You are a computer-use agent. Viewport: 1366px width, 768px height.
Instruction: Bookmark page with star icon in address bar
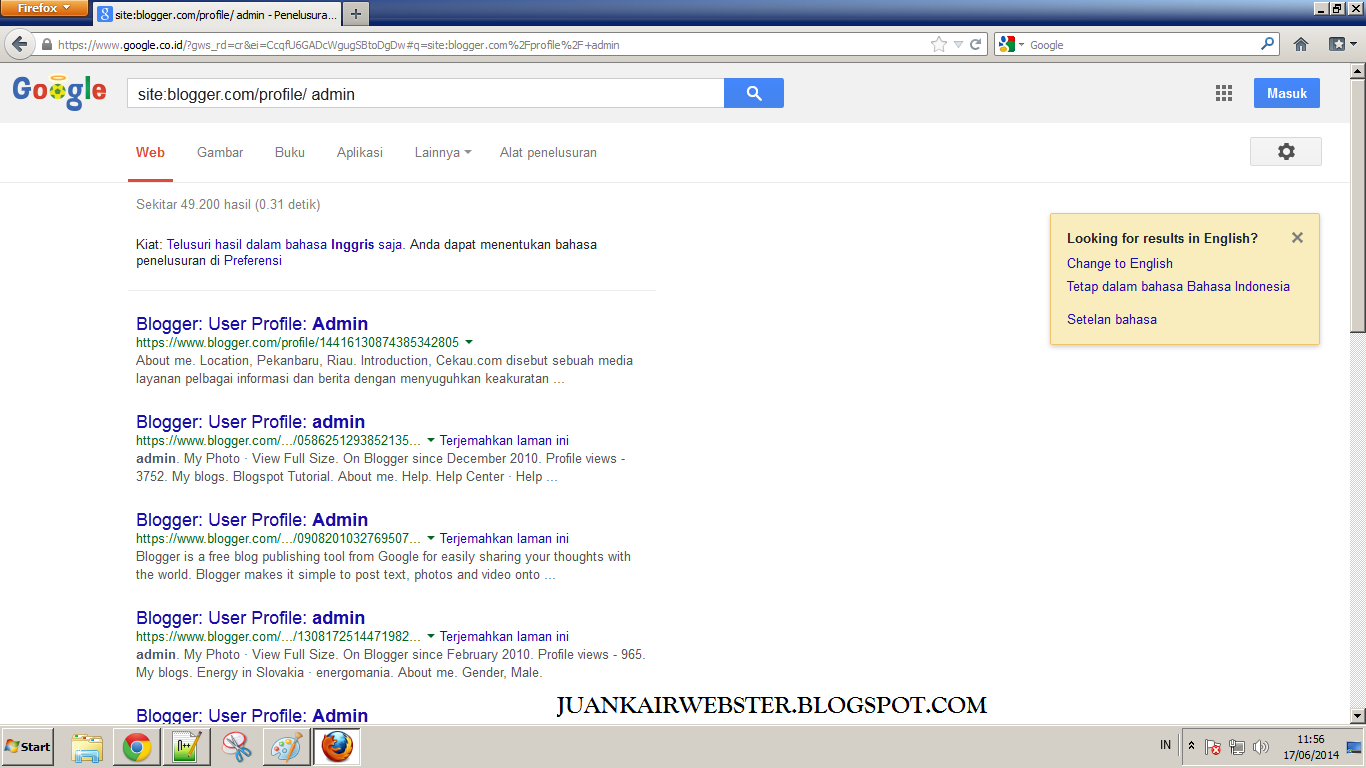938,44
